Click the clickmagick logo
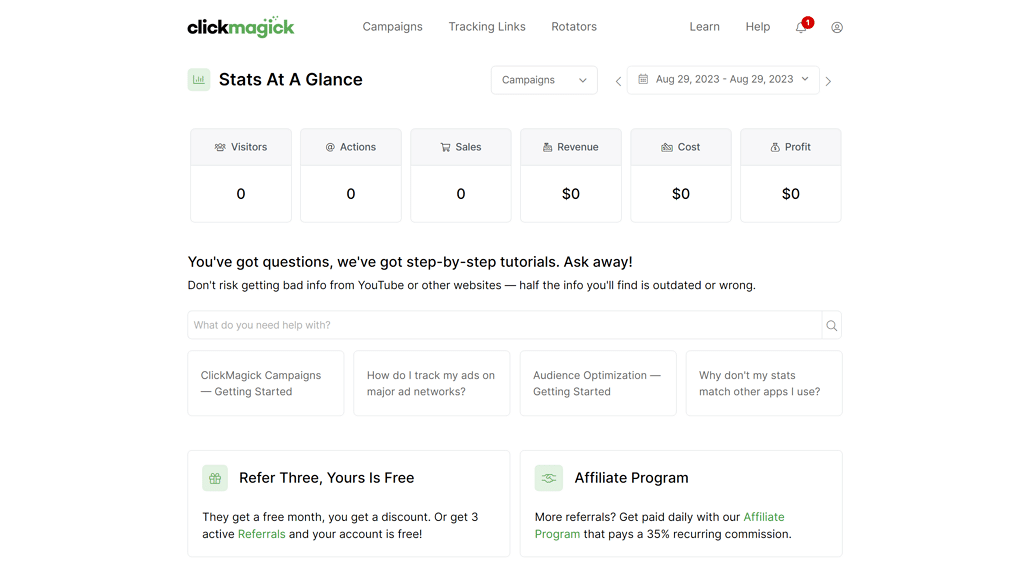This screenshot has width=1024, height=588. point(241,27)
